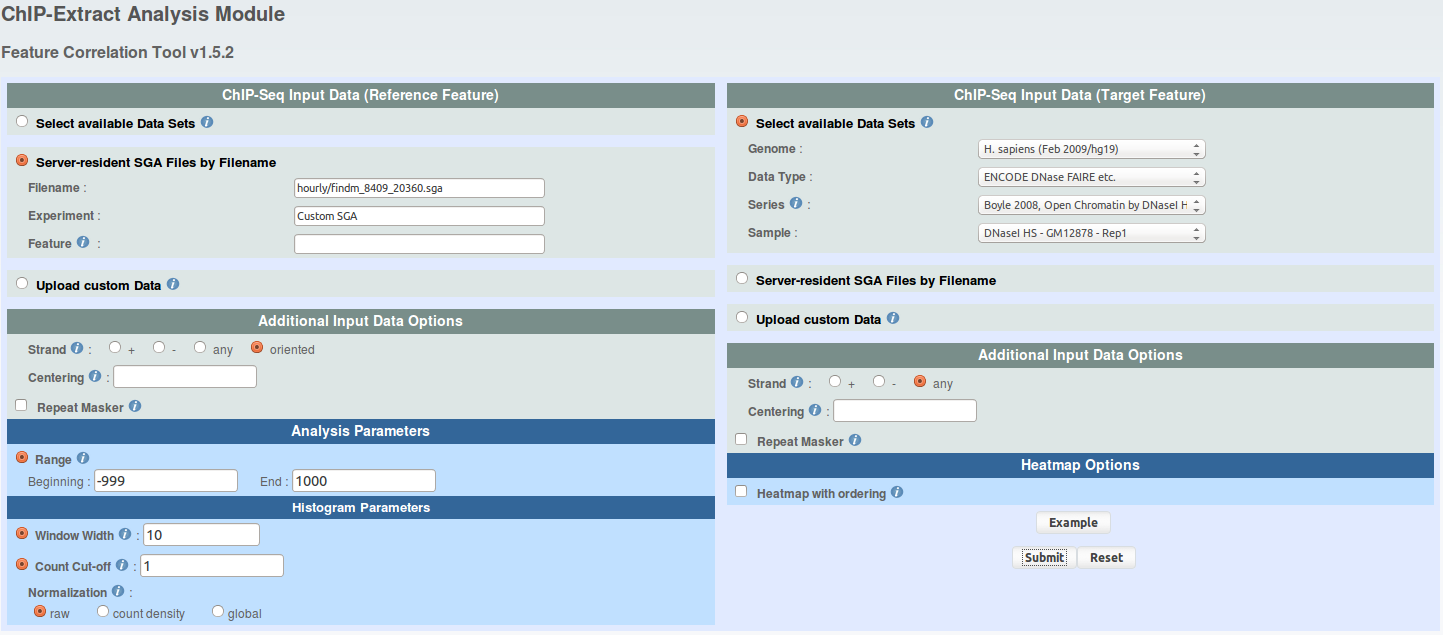This screenshot has height=635, width=1443.
Task: Open info icon next to Window Width
Action: 125,535
